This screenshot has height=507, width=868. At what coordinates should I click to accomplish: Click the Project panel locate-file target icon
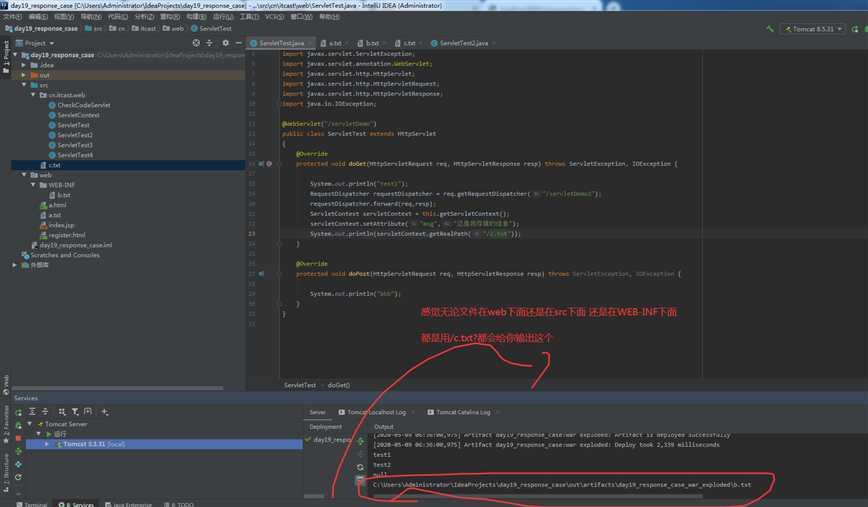click(x=196, y=43)
